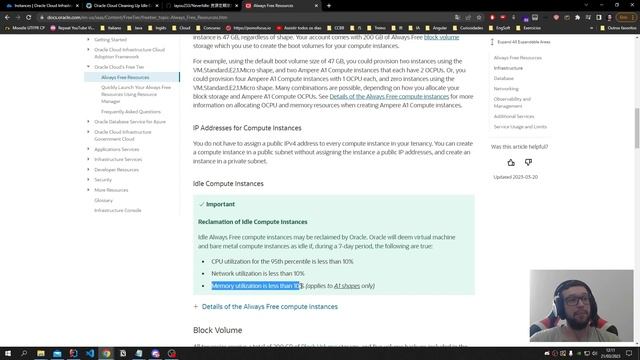The image size is (640, 360).
Task: Open Windows Start menu
Action: (8, 353)
